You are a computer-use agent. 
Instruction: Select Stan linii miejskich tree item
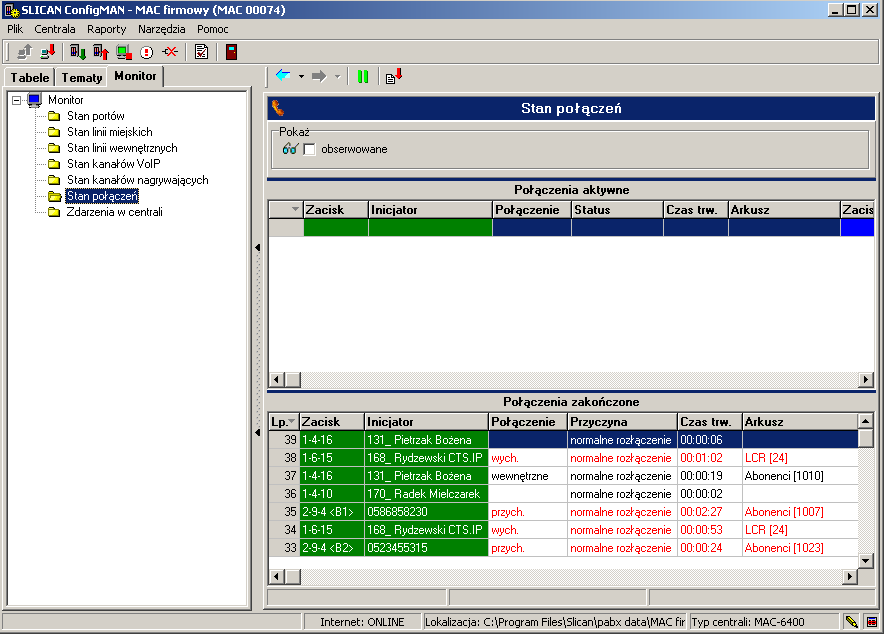pyautogui.click(x=110, y=132)
